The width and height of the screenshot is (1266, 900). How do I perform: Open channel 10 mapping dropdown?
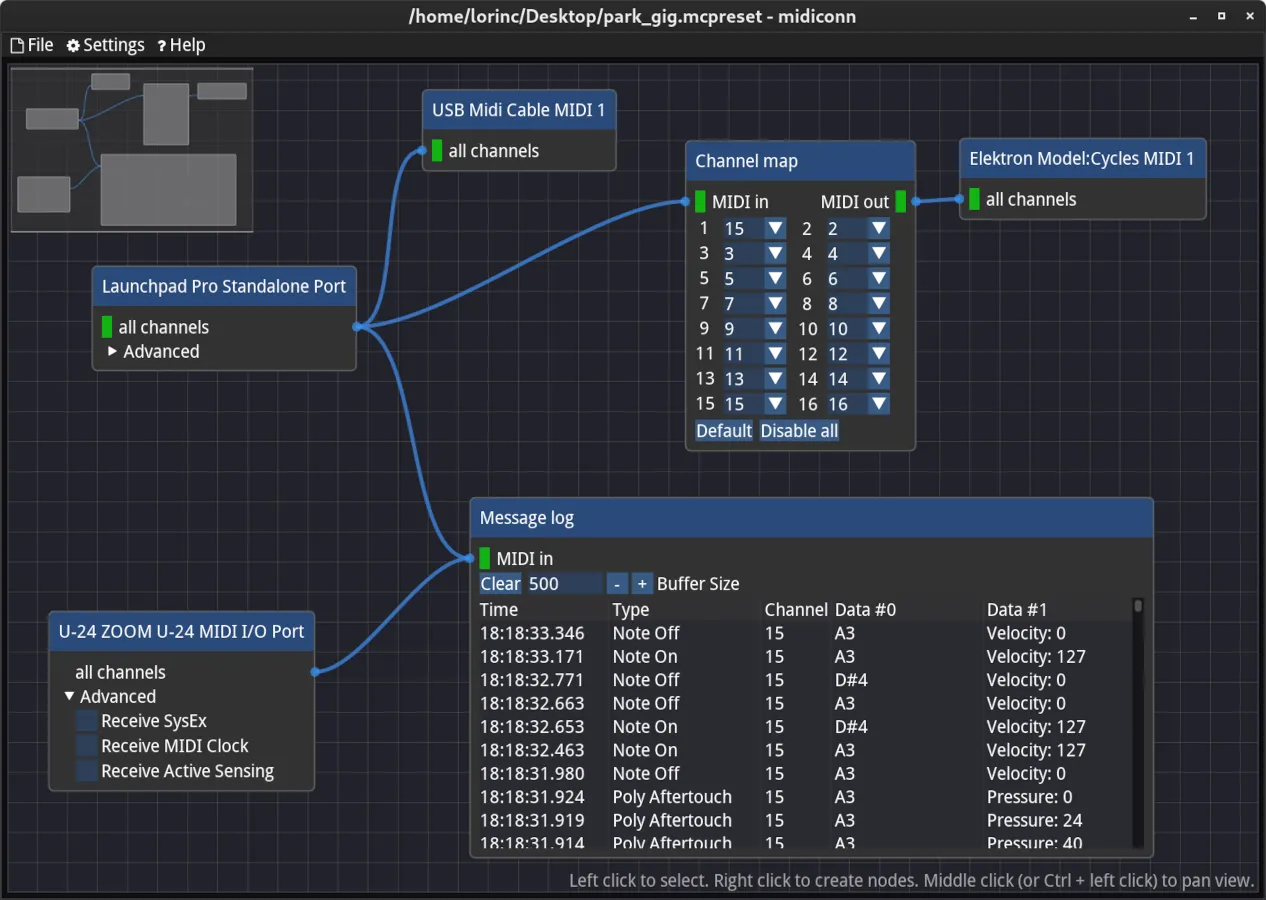tap(879, 329)
